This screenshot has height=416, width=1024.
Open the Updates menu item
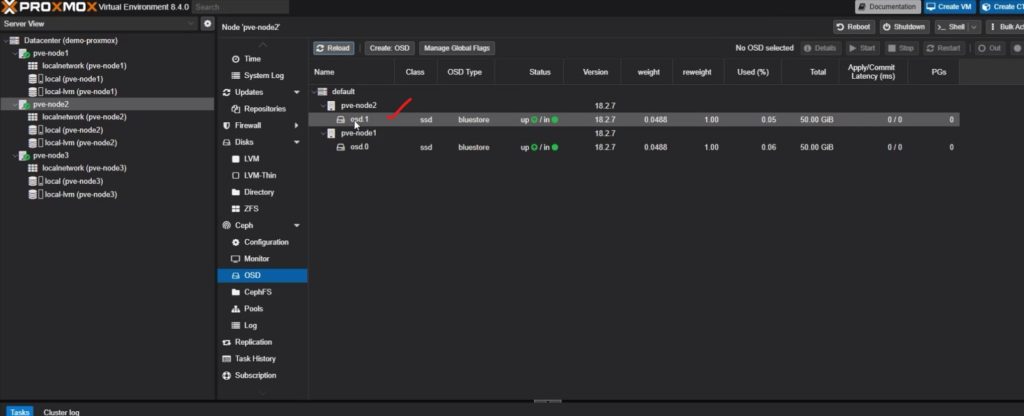249,92
